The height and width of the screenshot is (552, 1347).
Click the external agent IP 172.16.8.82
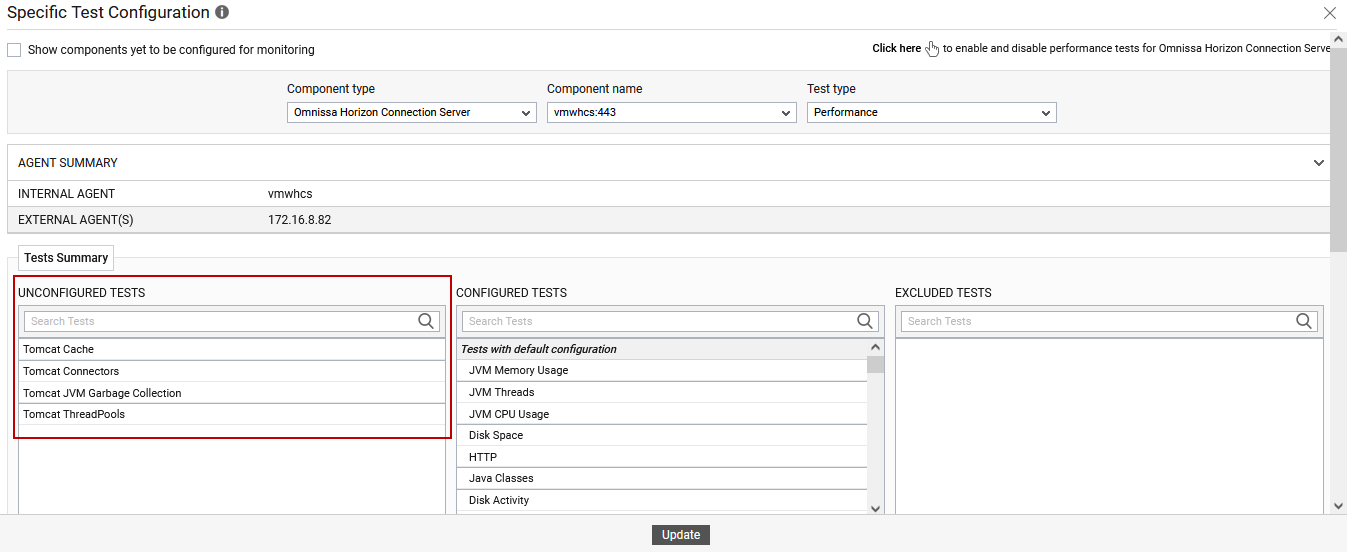(x=299, y=220)
